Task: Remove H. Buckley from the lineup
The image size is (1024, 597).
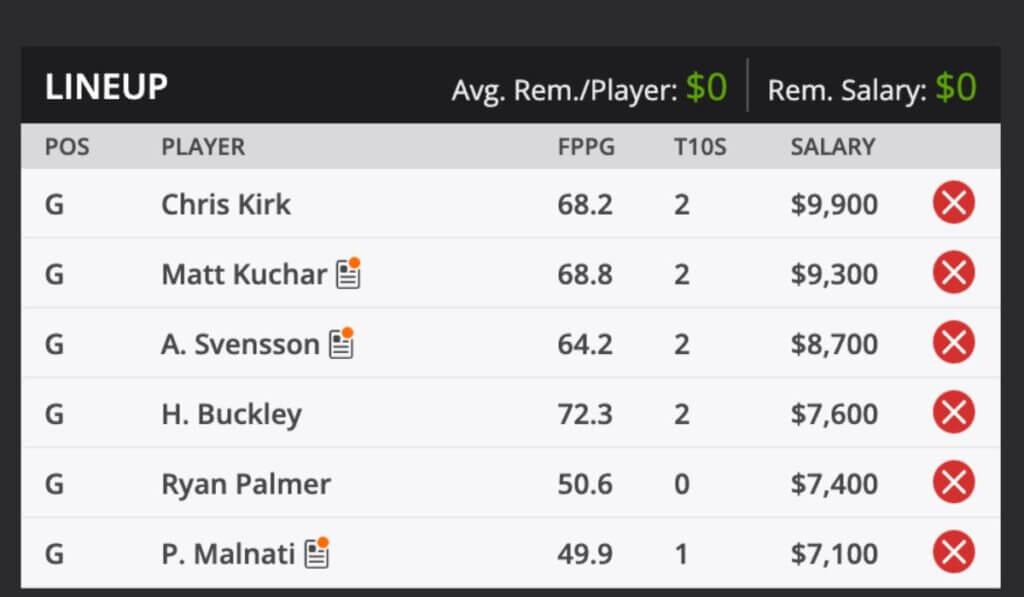Action: [x=953, y=414]
